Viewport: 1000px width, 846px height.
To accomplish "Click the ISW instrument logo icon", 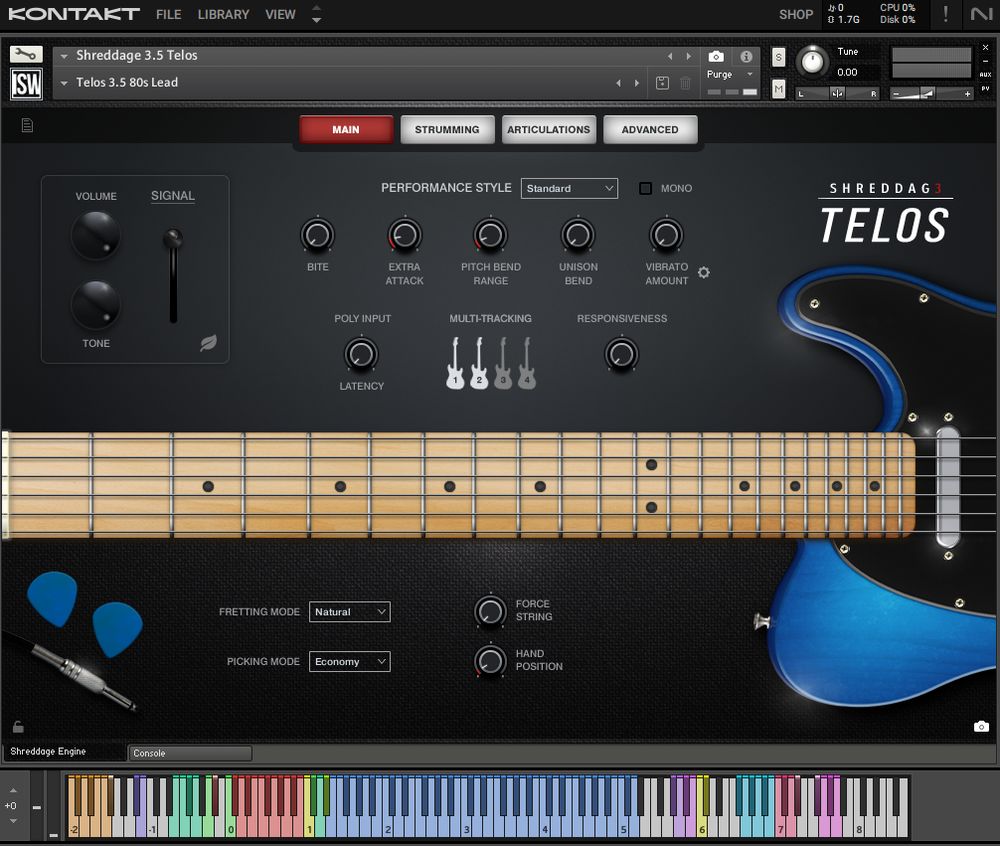I will click(26, 84).
